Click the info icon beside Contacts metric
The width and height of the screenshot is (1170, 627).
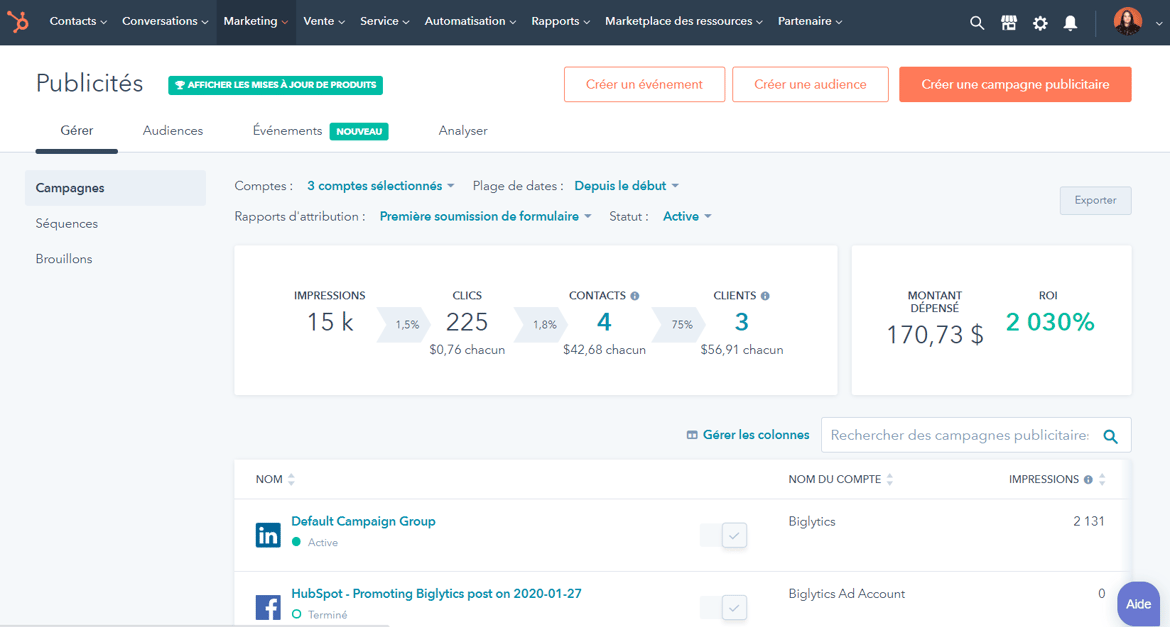[635, 296]
